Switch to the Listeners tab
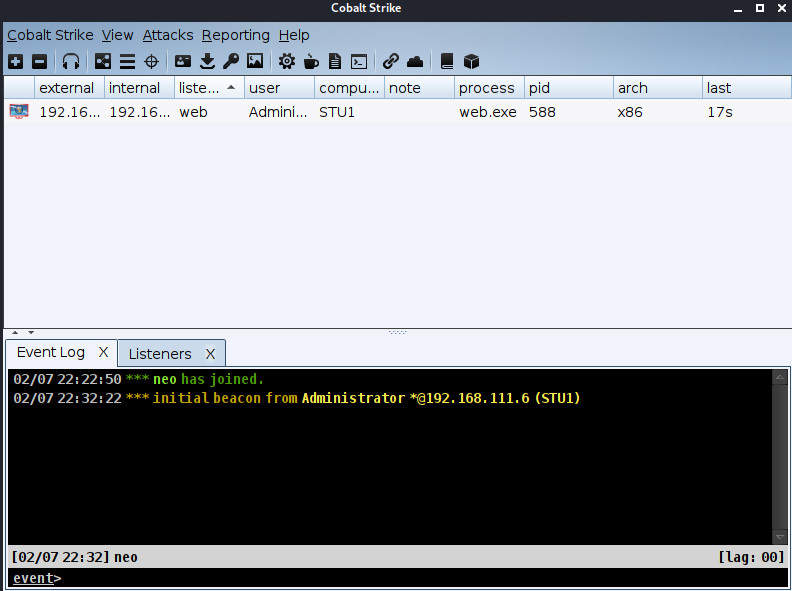 (x=160, y=354)
